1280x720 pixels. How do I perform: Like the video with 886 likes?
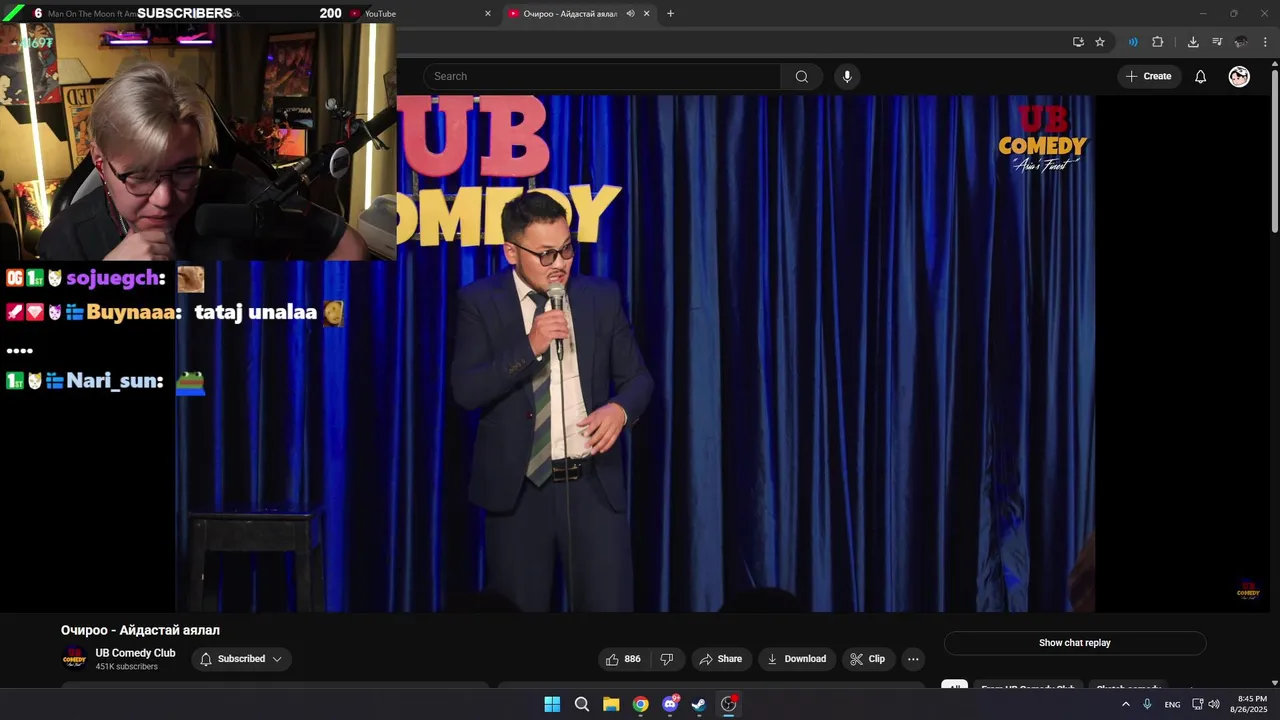[x=622, y=659]
